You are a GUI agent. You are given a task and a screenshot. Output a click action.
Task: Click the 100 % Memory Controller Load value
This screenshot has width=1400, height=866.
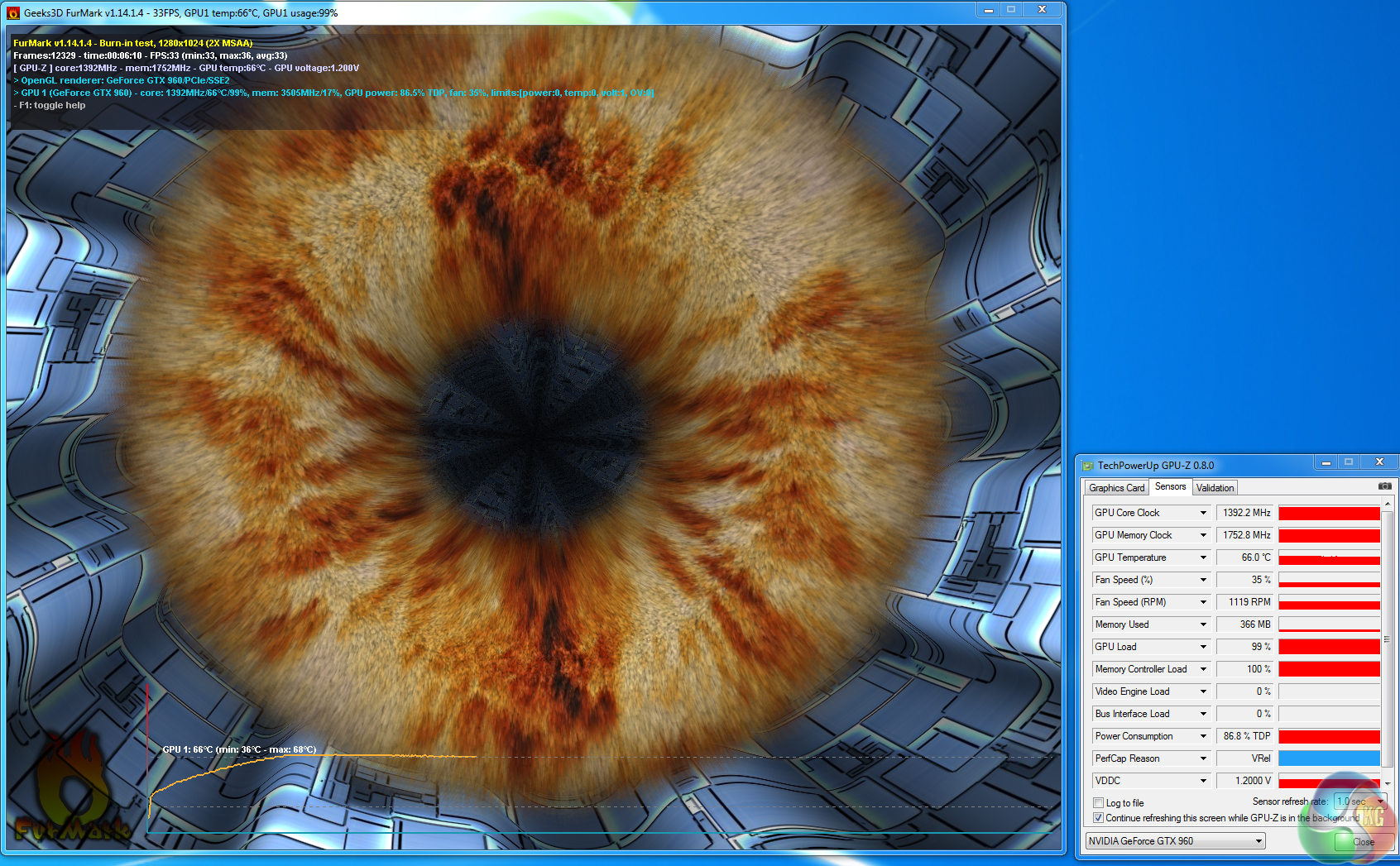1246,669
